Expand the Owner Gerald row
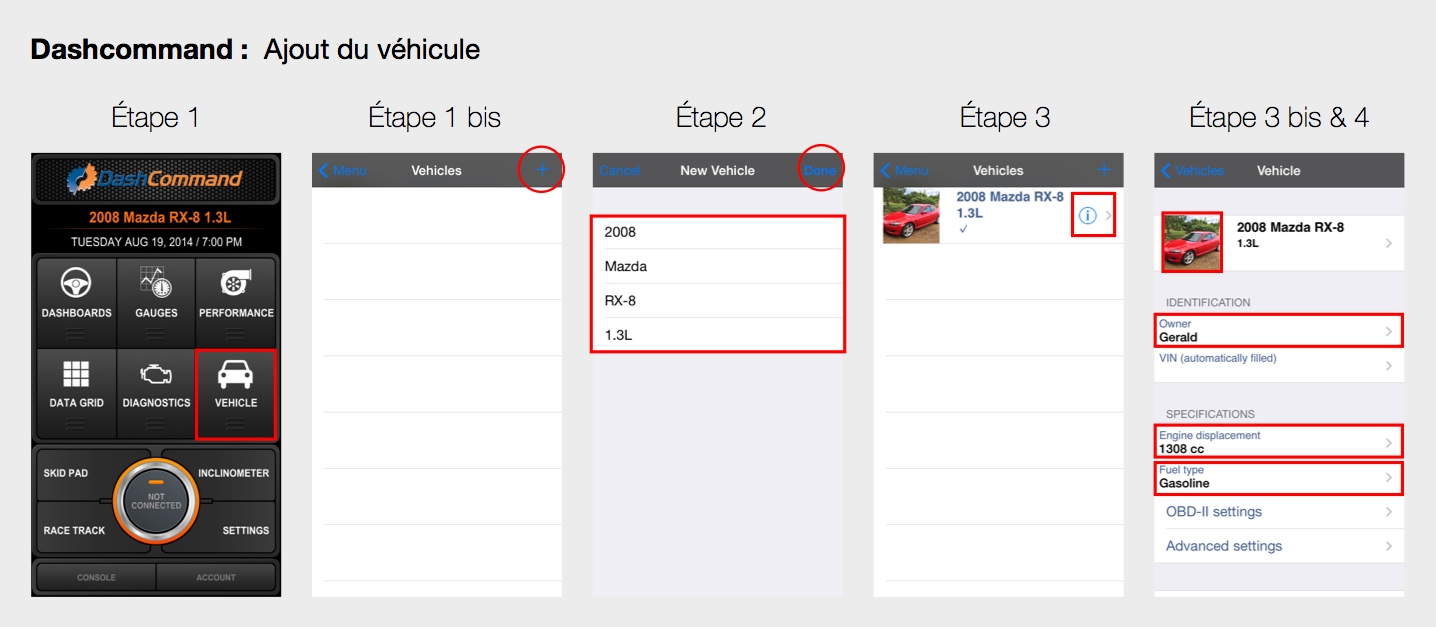Screen dimensions: 1436x627 [1278, 331]
